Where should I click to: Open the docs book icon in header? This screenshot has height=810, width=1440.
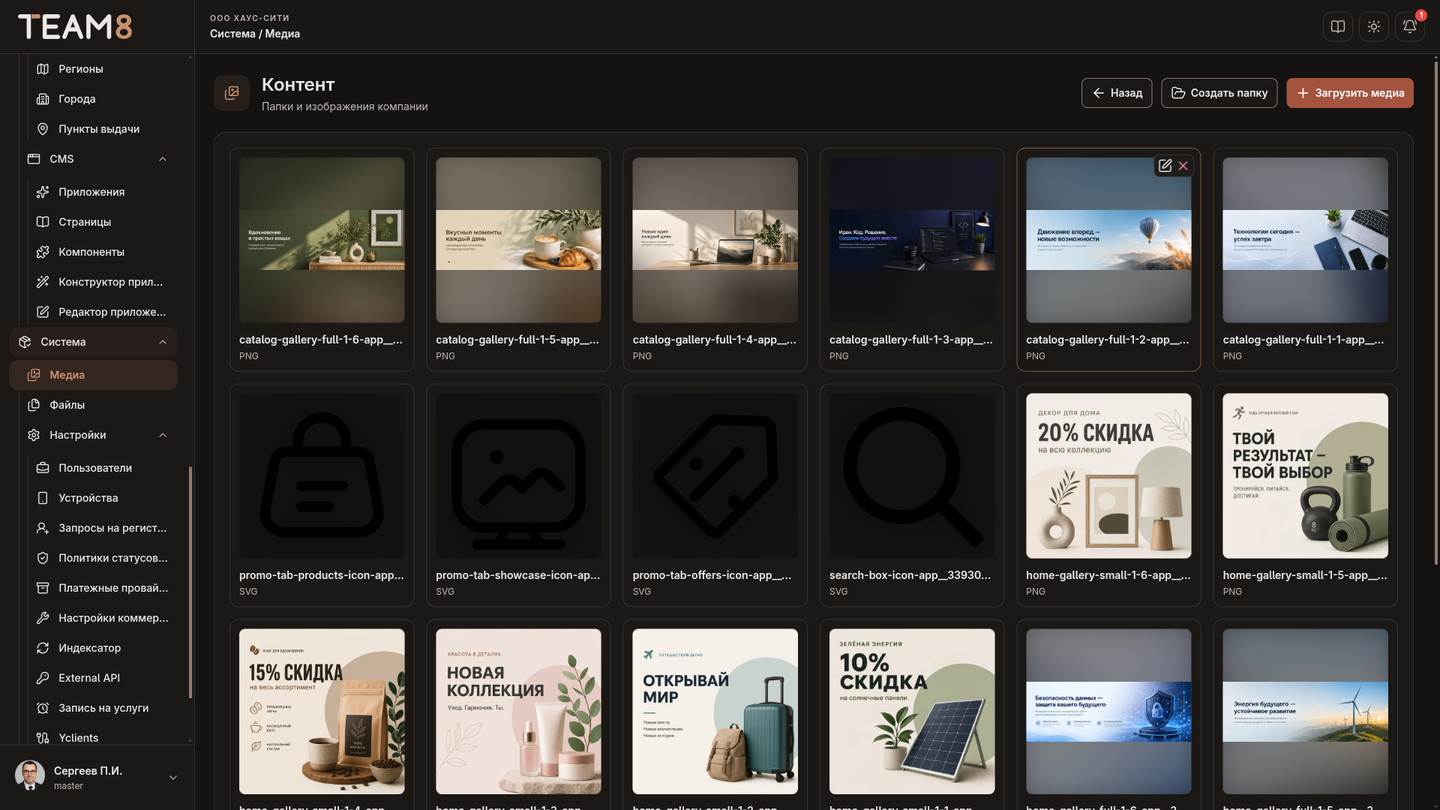pos(1338,27)
